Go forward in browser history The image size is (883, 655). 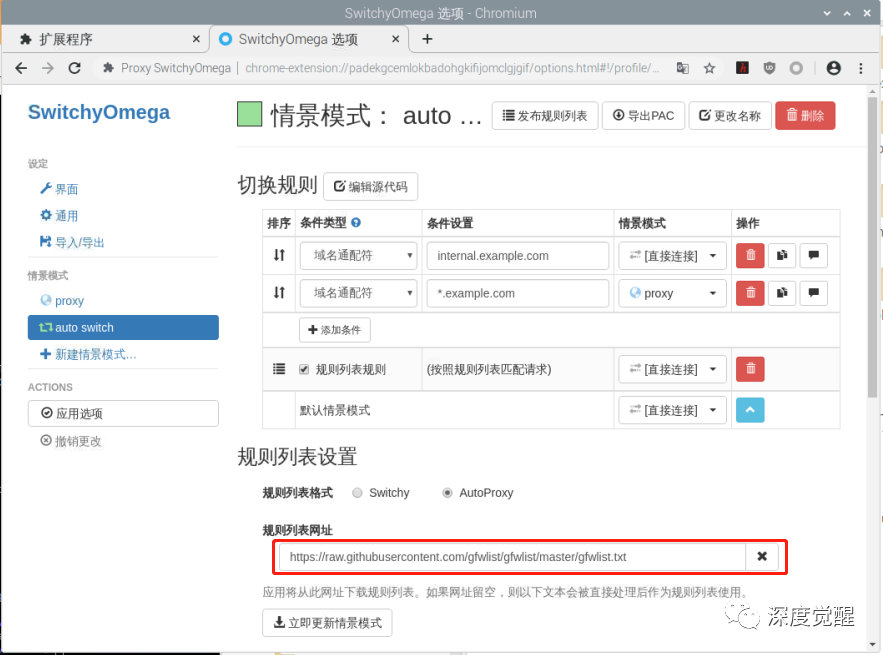tap(48, 68)
